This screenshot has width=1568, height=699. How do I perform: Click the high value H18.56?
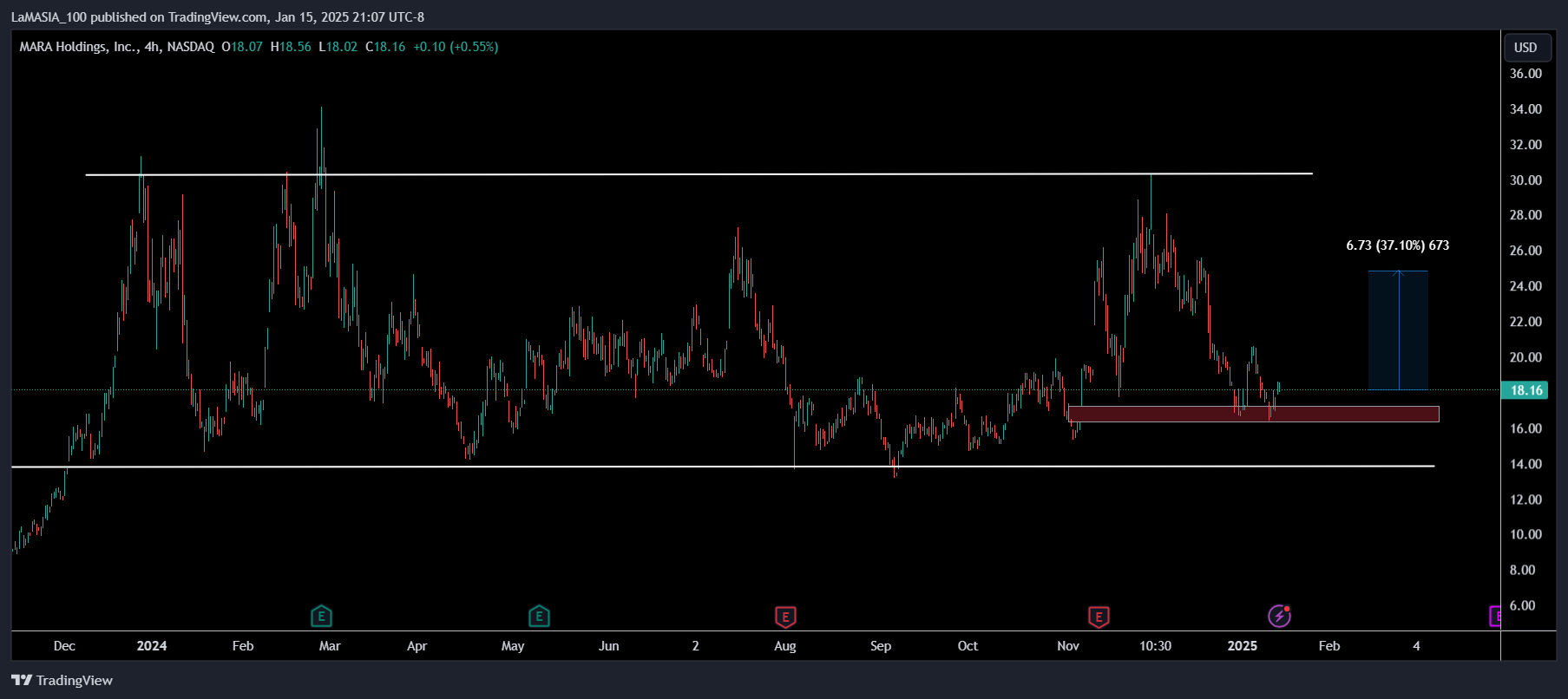click(291, 47)
